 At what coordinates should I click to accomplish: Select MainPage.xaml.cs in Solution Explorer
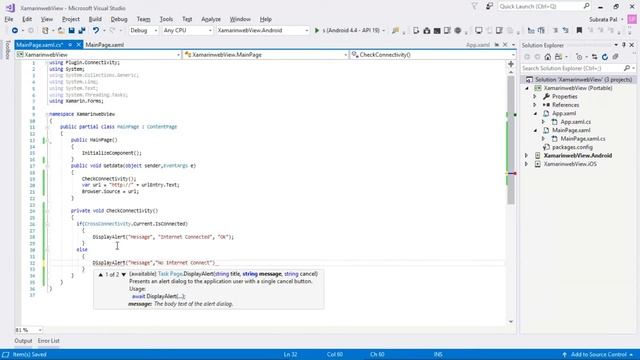(583, 139)
